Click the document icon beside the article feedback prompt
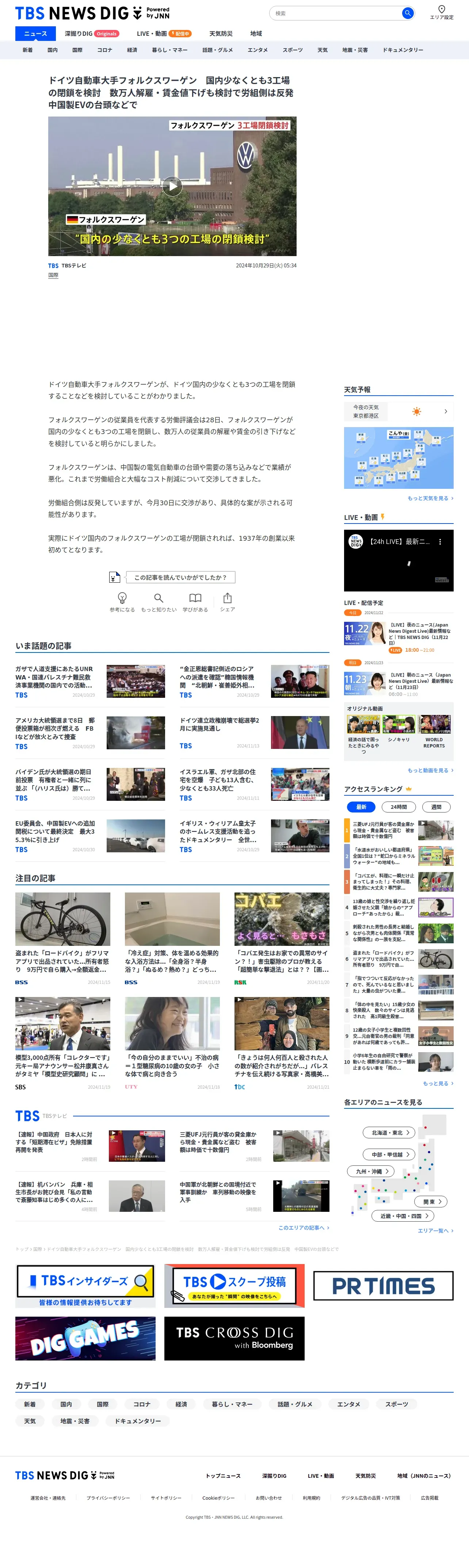 click(x=114, y=577)
